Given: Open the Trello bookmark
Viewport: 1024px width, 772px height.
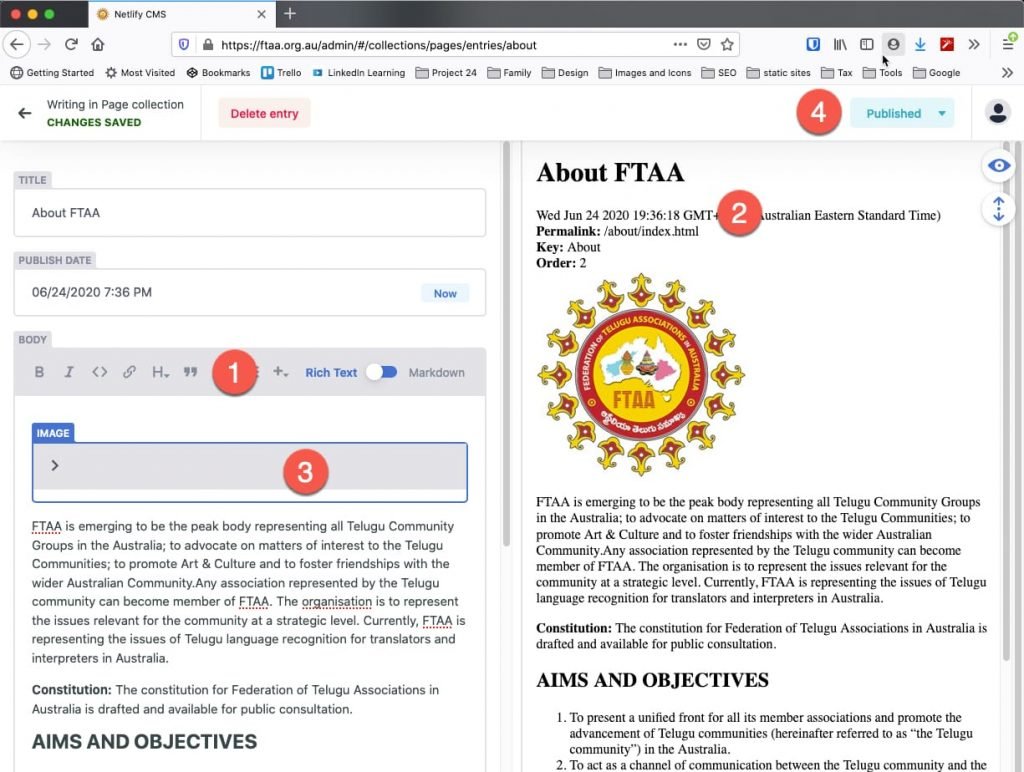Looking at the screenshot, I should pyautogui.click(x=281, y=72).
